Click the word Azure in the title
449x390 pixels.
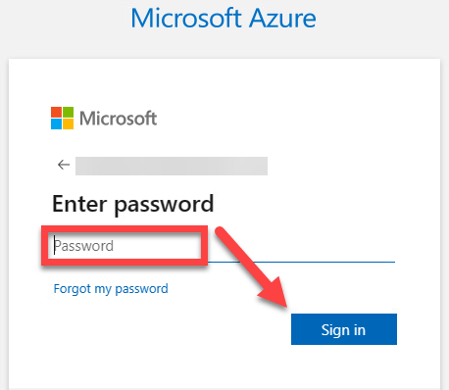pyautogui.click(x=283, y=18)
